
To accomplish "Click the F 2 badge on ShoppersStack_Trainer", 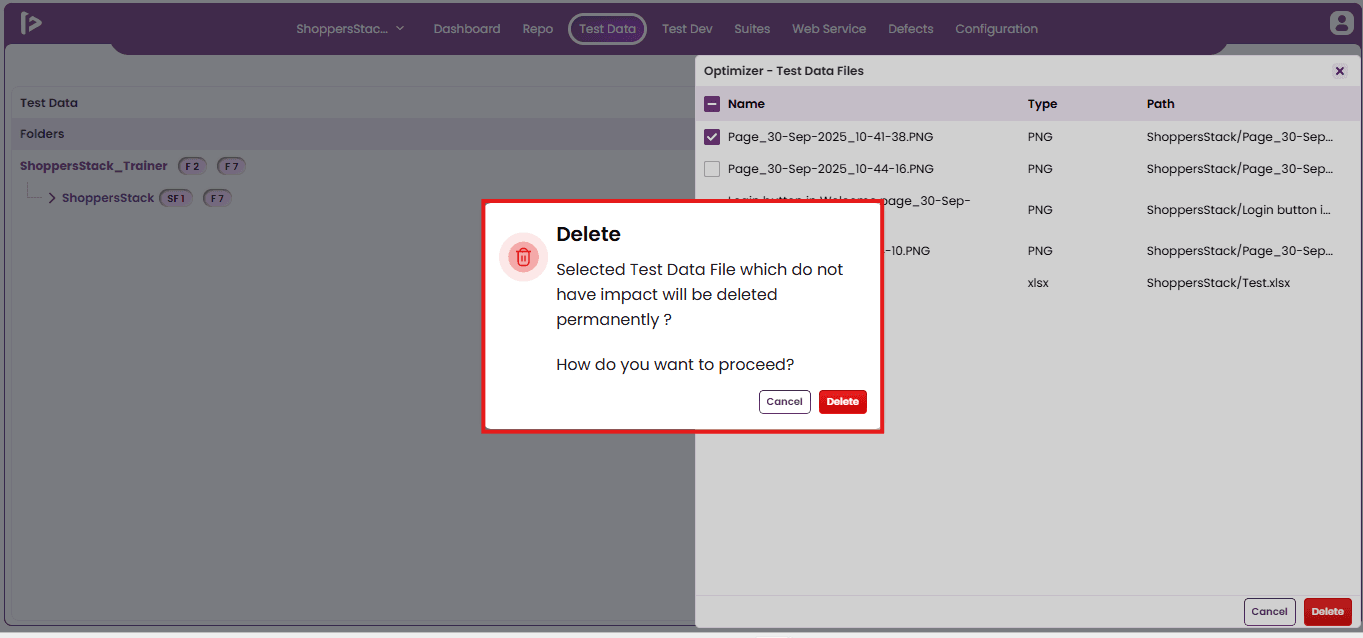I will point(192,166).
